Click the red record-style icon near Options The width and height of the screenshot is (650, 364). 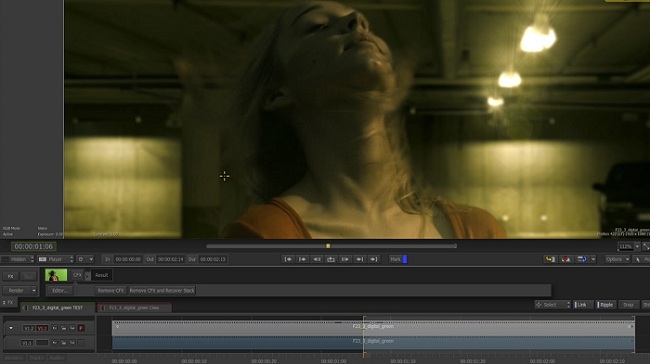[566, 259]
